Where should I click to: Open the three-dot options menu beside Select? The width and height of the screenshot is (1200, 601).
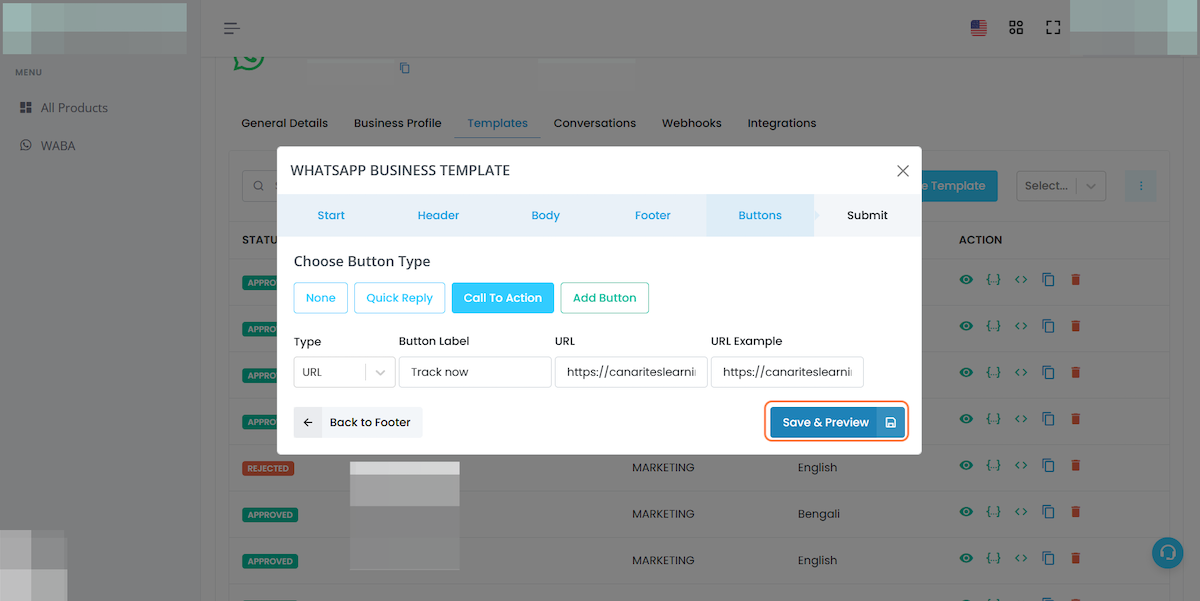pyautogui.click(x=1141, y=185)
